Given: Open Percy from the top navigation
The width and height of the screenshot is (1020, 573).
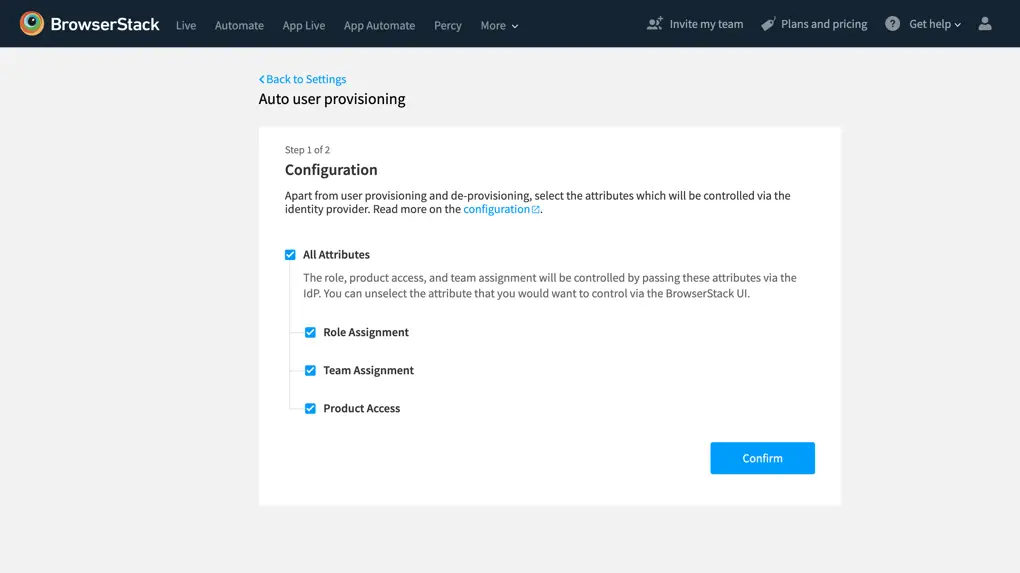Looking at the screenshot, I should 447,26.
